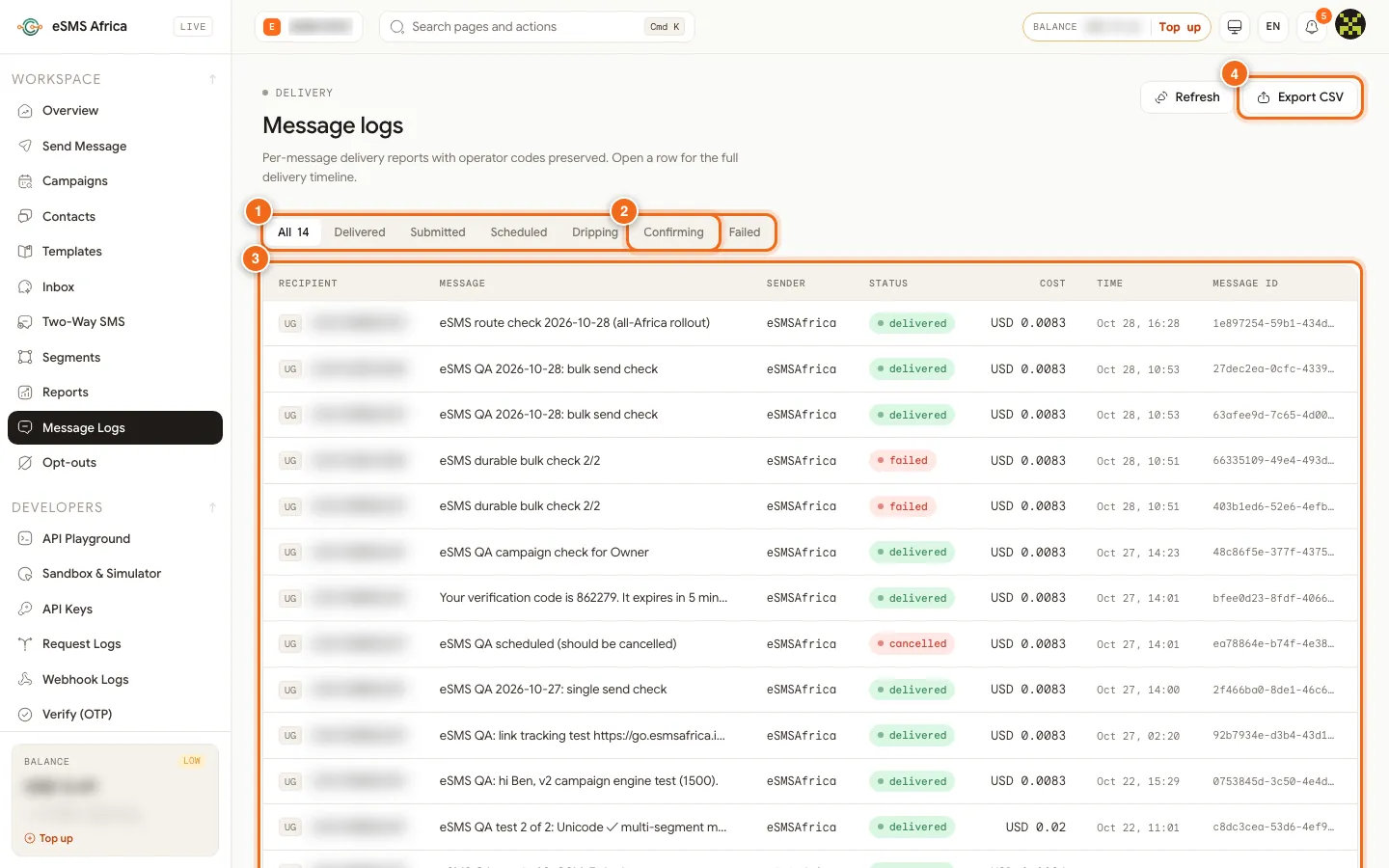Export logs as CSV
The image size is (1389, 868).
coord(1300,97)
